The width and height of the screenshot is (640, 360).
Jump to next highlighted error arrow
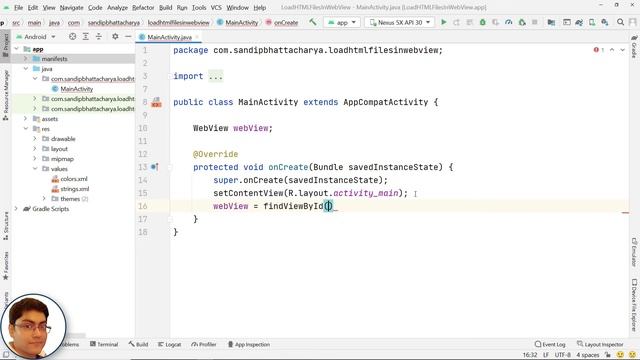622,50
